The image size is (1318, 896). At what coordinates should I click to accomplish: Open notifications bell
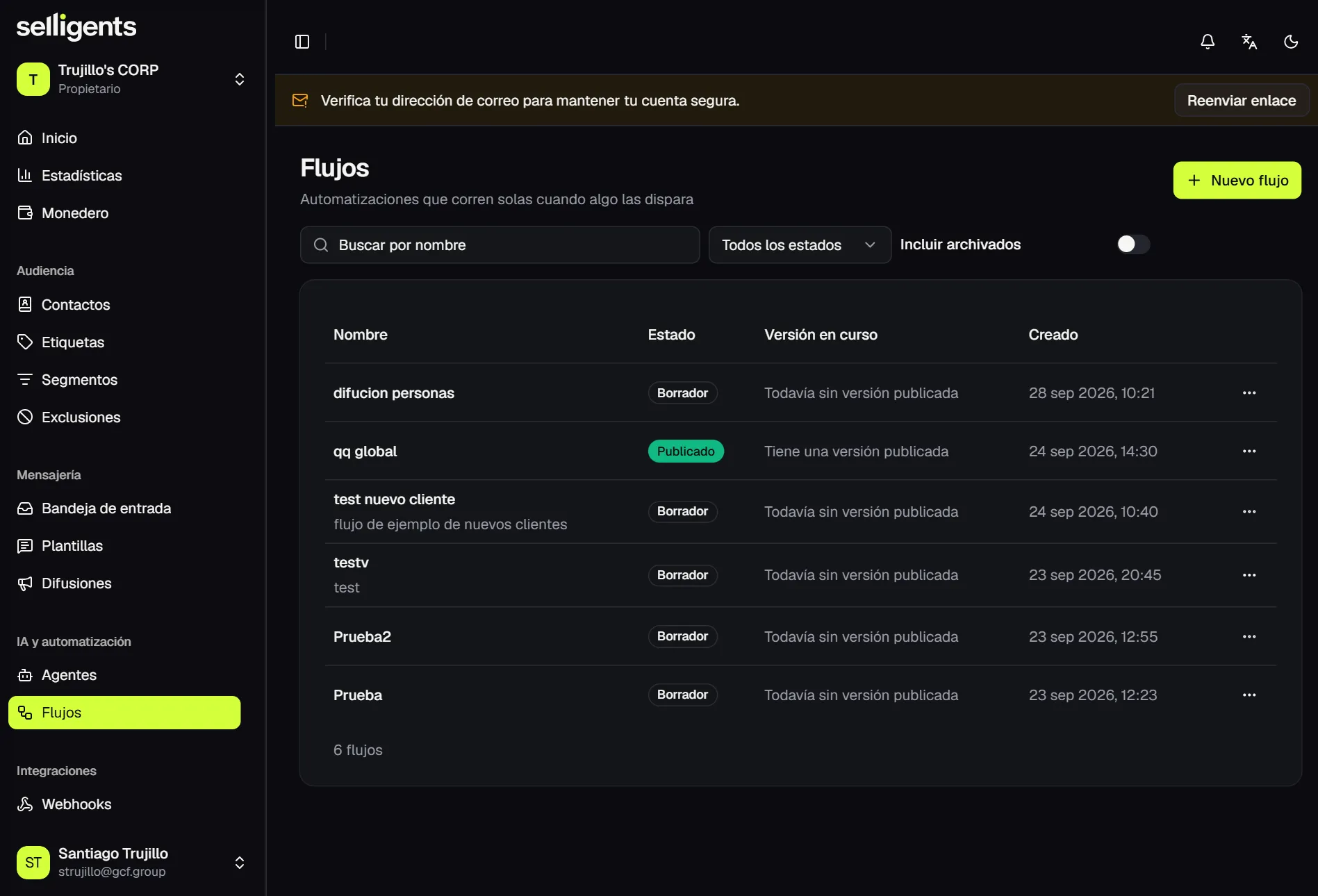click(x=1208, y=42)
